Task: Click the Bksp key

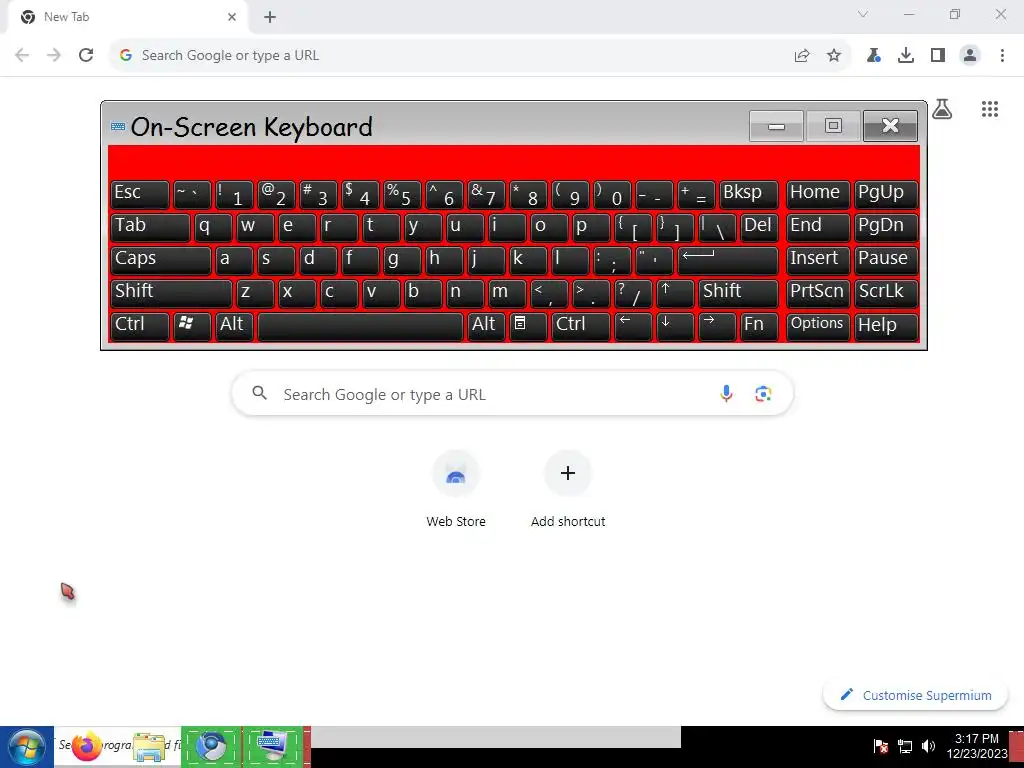Action: (x=749, y=194)
